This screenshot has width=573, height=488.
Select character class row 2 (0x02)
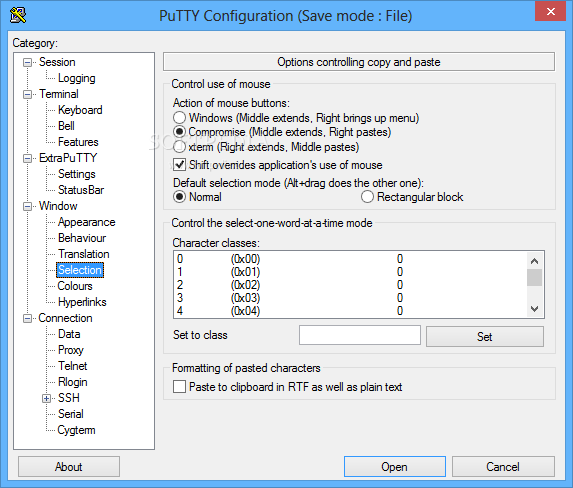pos(350,285)
